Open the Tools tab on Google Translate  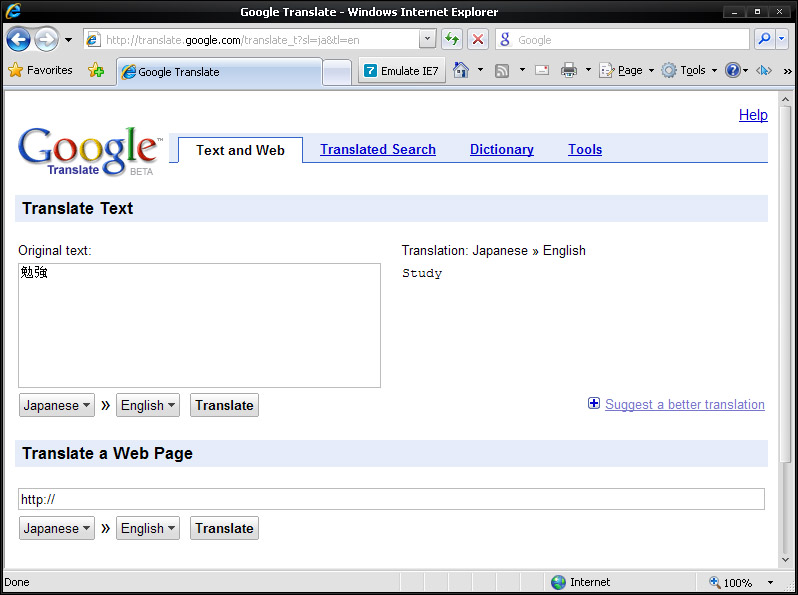coord(585,149)
